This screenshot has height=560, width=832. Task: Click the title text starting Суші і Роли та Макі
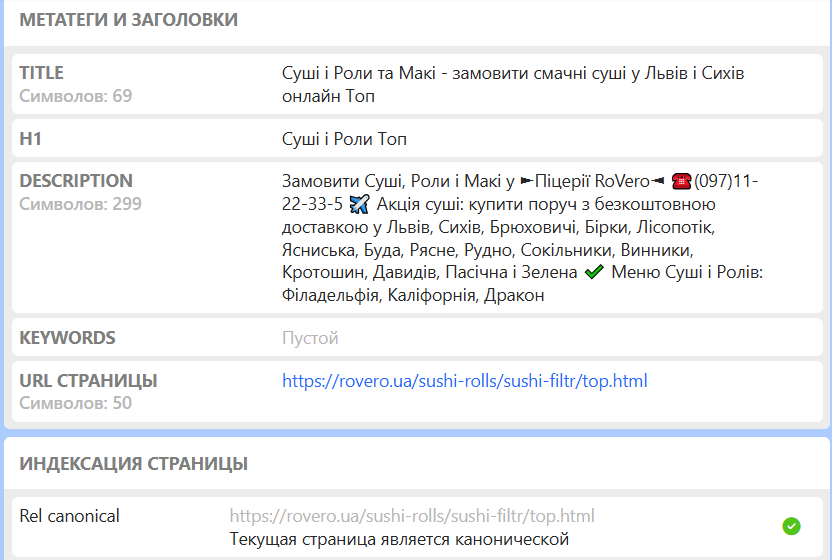click(x=513, y=84)
